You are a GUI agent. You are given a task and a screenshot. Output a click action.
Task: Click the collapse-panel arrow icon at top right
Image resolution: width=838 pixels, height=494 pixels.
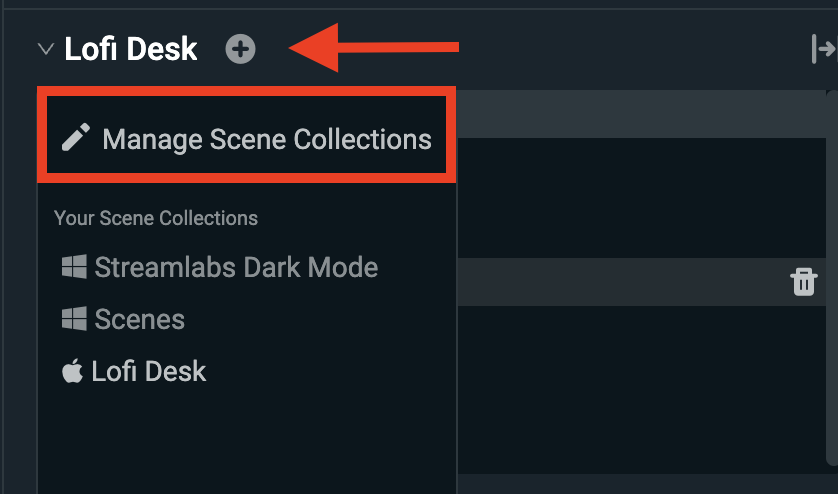tap(822, 48)
